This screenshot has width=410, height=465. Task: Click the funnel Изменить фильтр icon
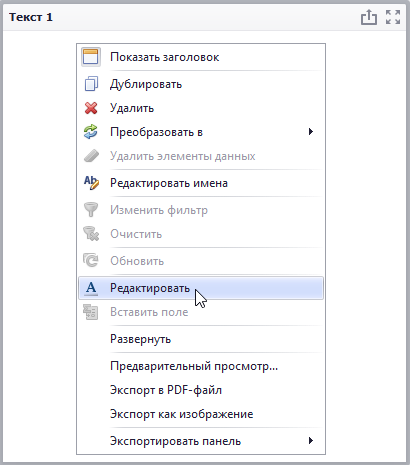91,210
